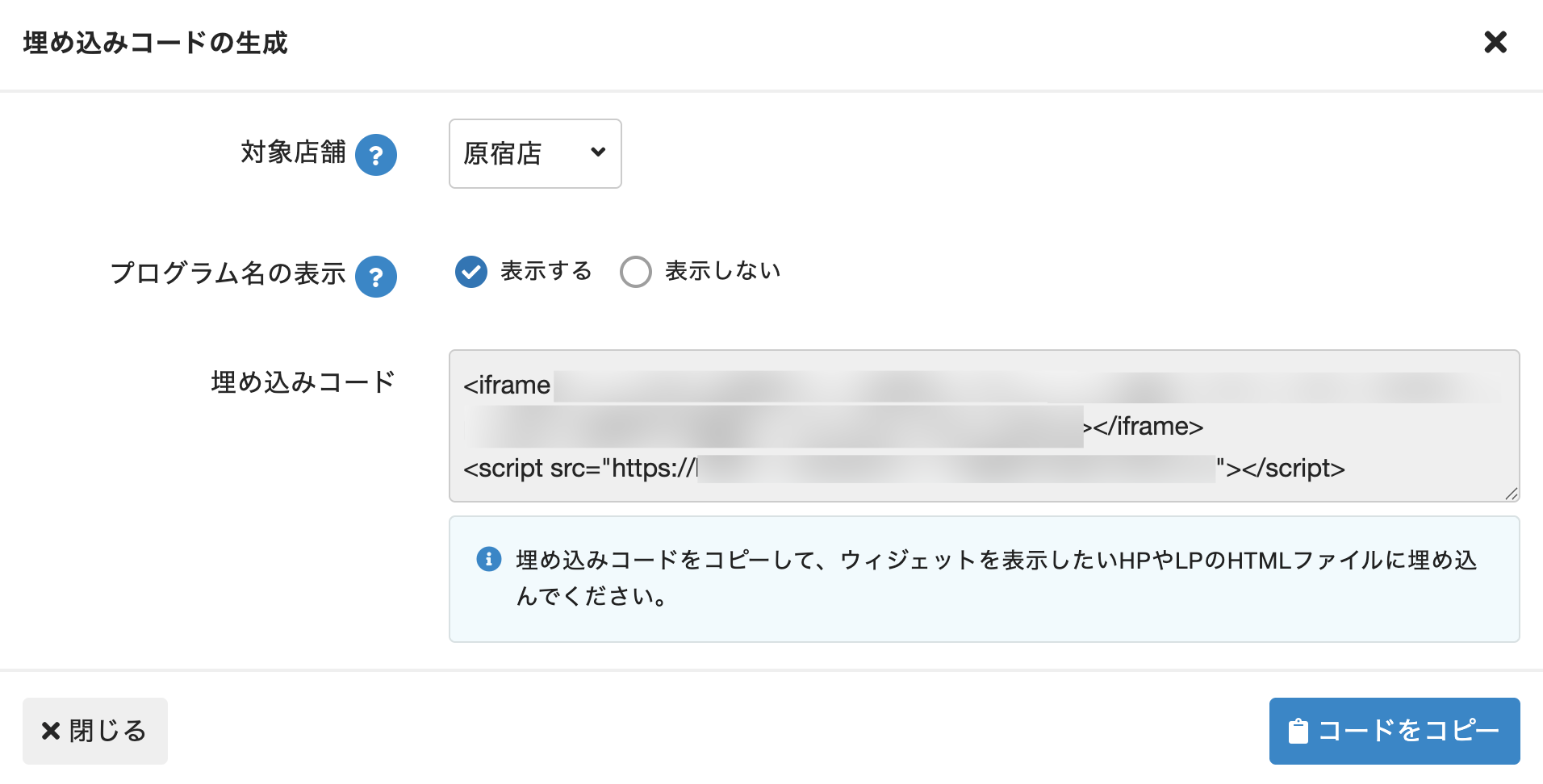Select the 表示する radio option

tap(471, 272)
